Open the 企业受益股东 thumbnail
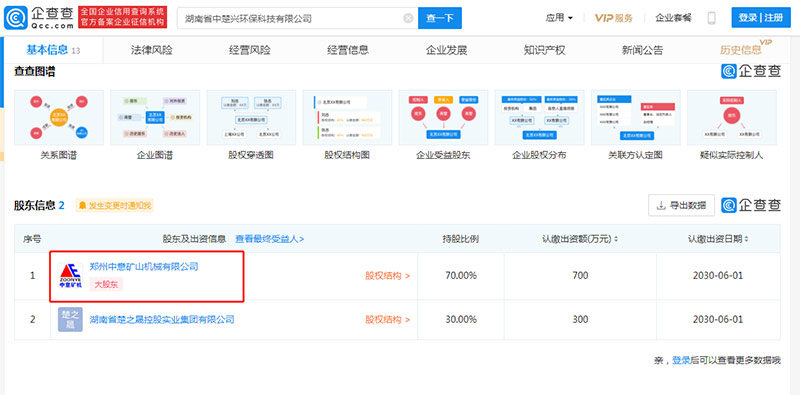This screenshot has width=800, height=395. [x=443, y=118]
